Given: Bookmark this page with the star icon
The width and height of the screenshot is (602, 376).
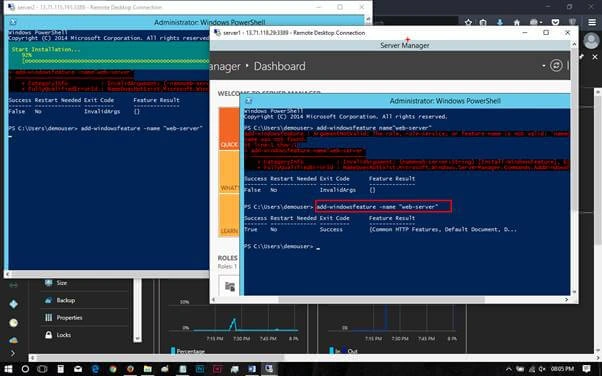Looking at the screenshot, I should pos(468,22).
